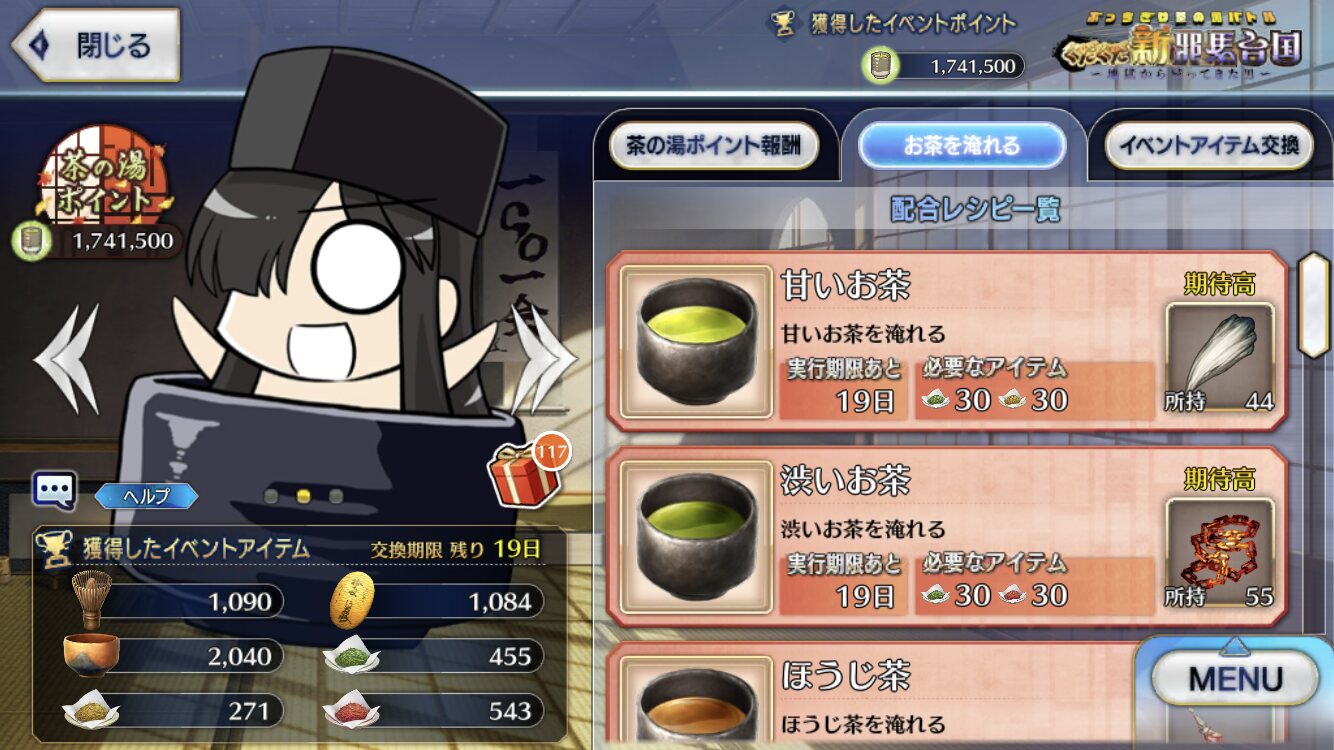This screenshot has width=1334, height=750.
Task: Switch to 茶の湯ポイント報酬 tab
Action: pyautogui.click(x=714, y=146)
